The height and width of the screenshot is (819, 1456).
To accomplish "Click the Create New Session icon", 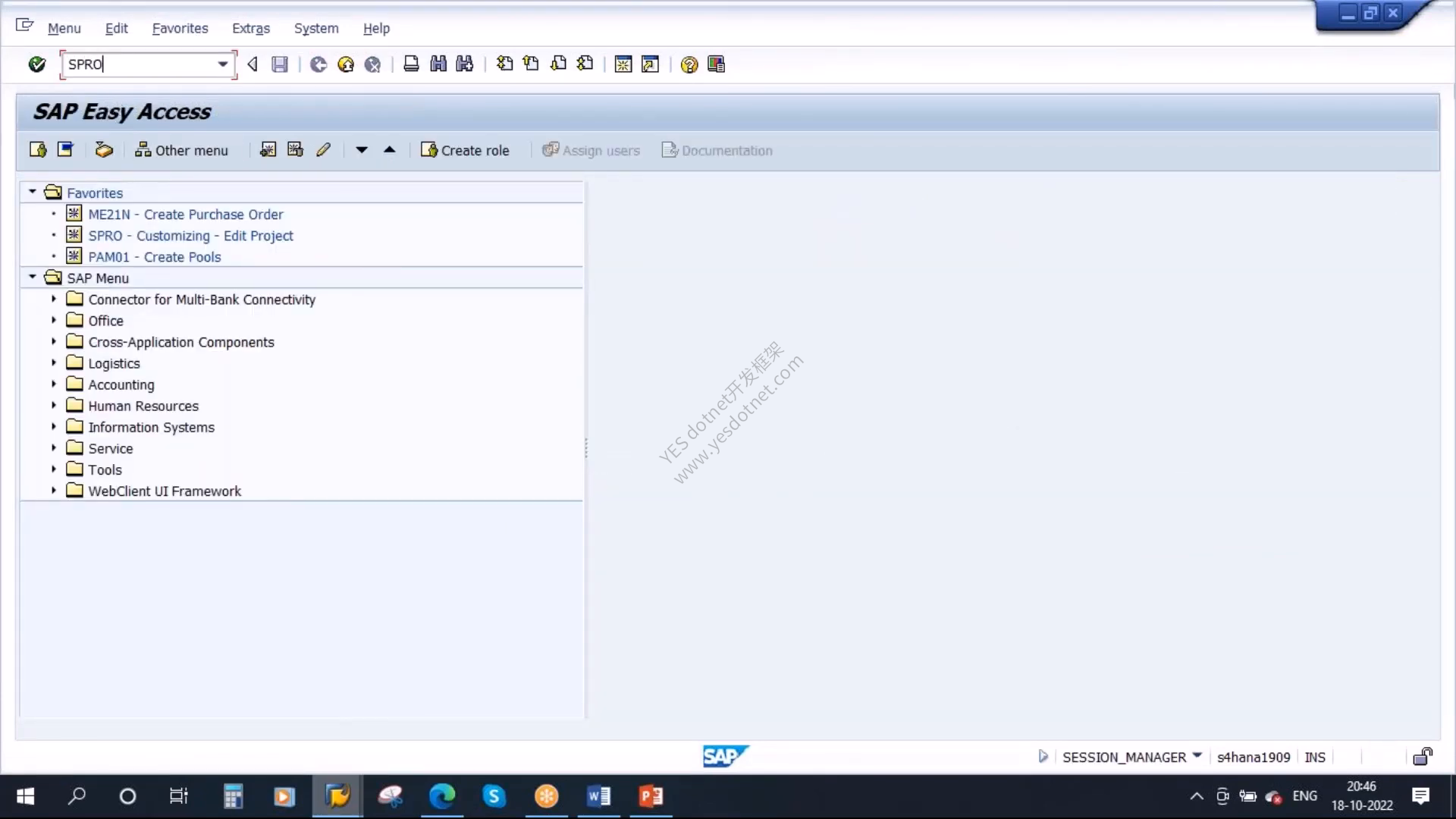I will [623, 64].
